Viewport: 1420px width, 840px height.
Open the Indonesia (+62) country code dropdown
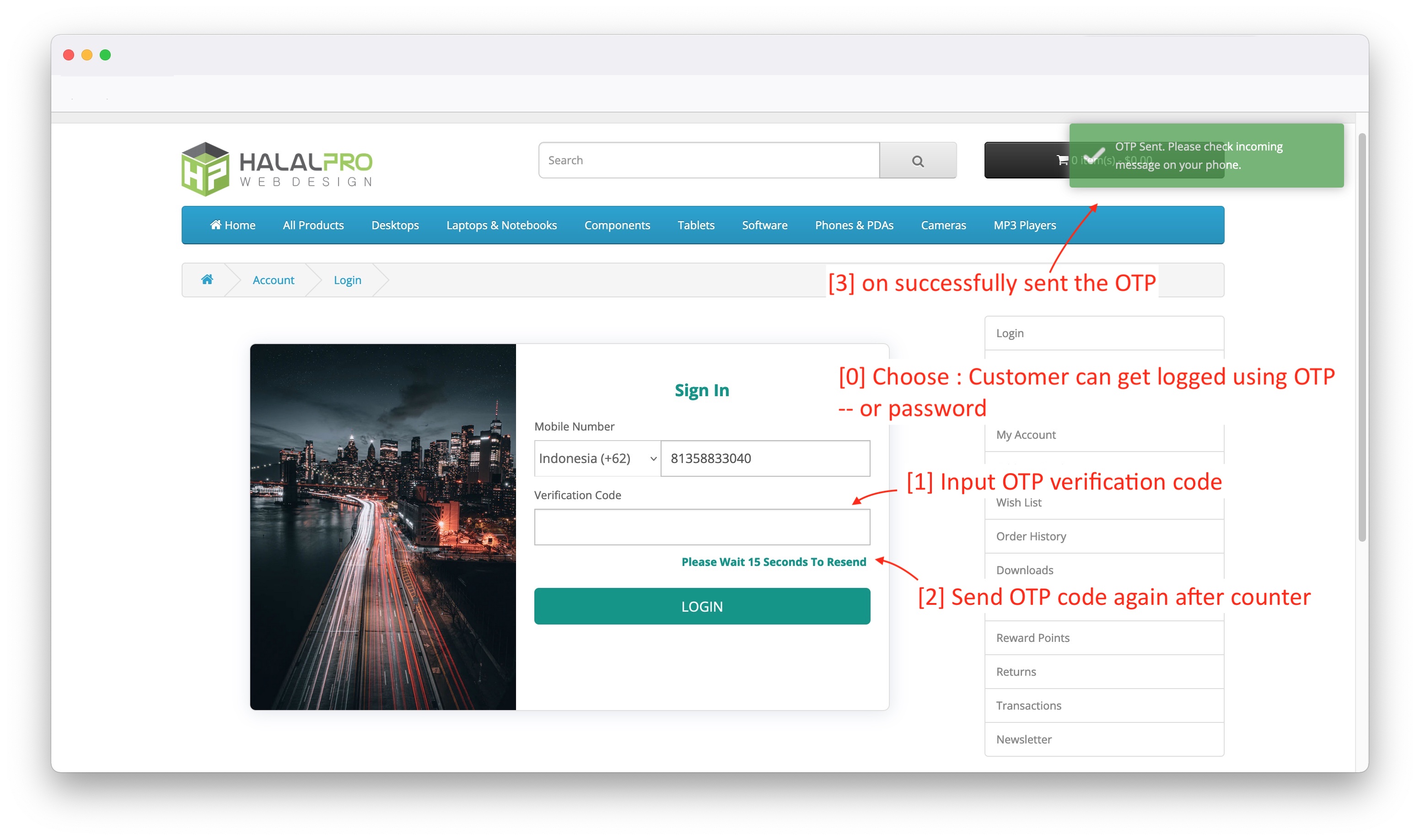click(596, 458)
